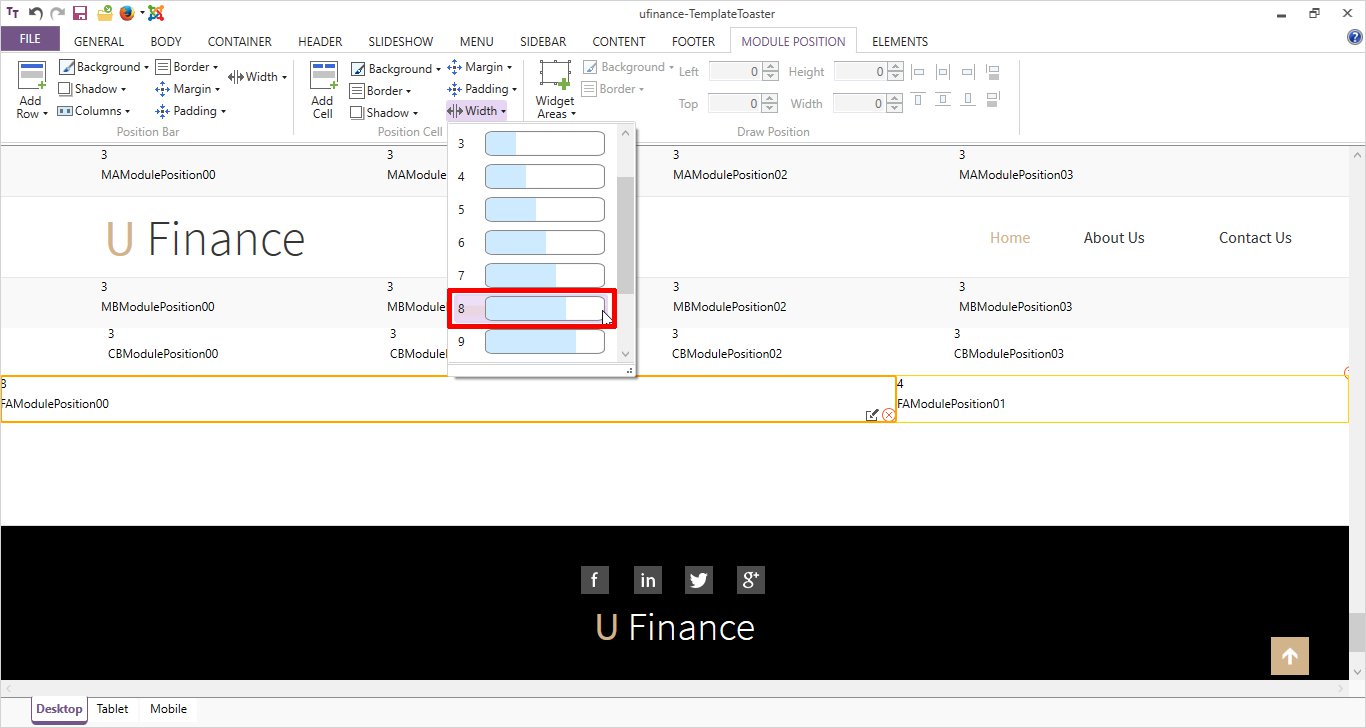Open preview in Firefox browser icon
The image size is (1366, 728).
pyautogui.click(x=126, y=13)
